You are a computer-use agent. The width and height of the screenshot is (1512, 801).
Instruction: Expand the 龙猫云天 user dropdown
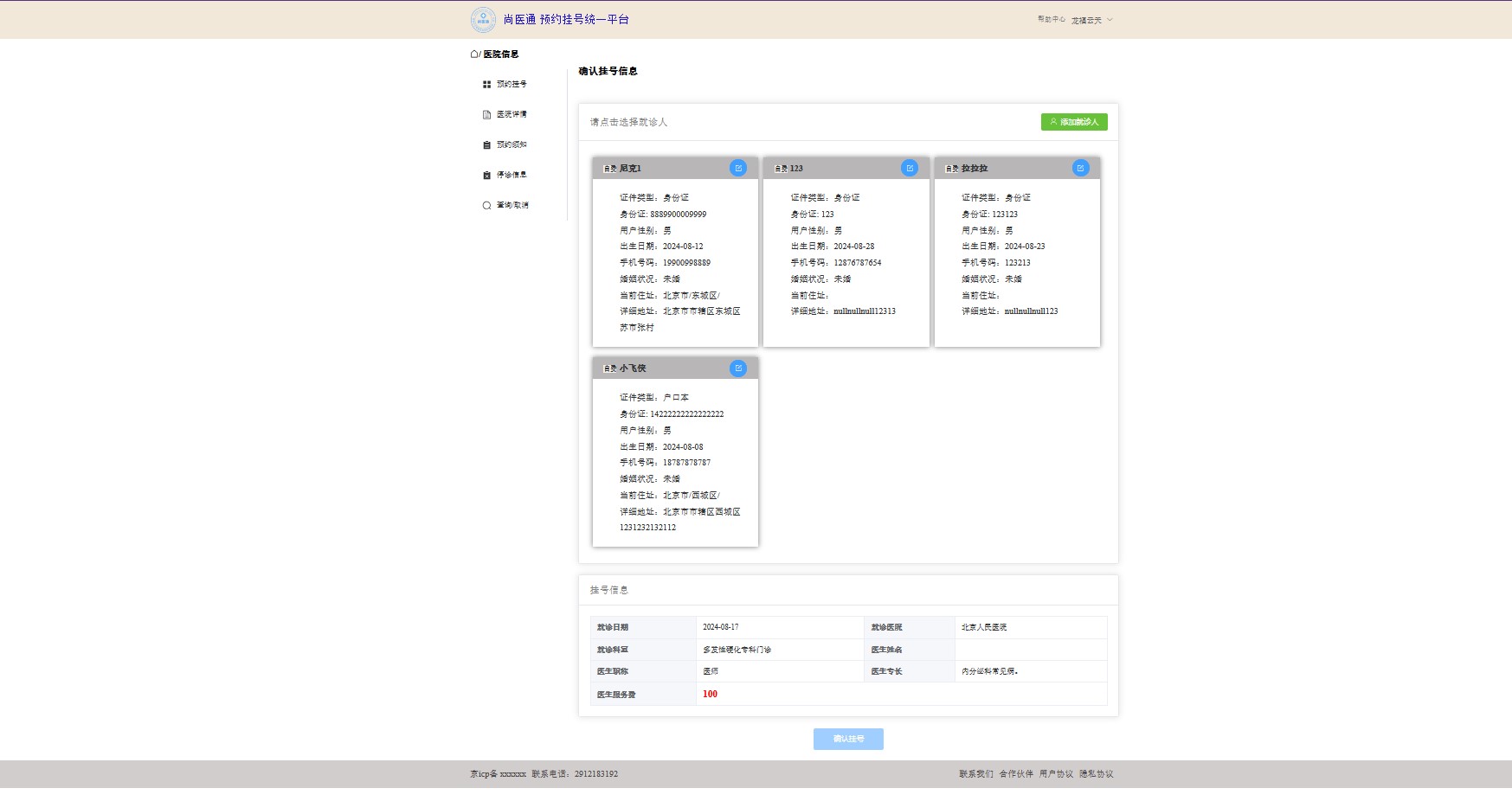click(x=1091, y=20)
